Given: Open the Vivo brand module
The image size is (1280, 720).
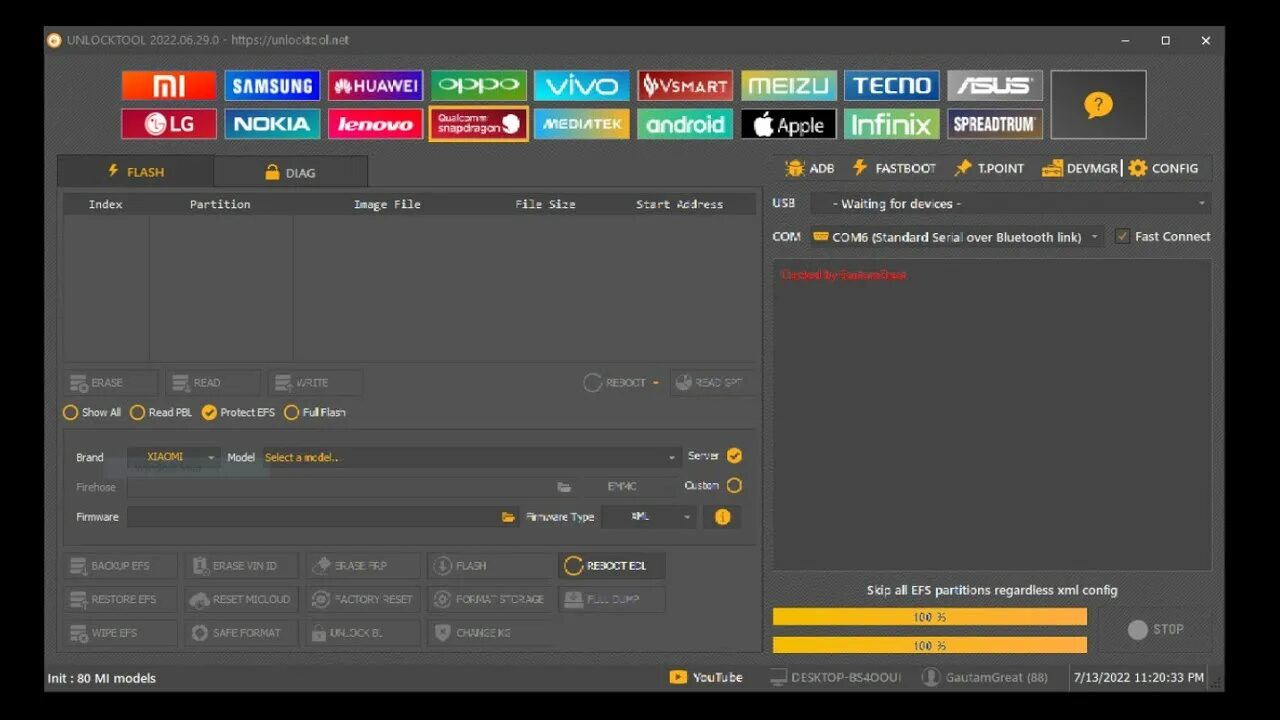Looking at the screenshot, I should coord(582,86).
